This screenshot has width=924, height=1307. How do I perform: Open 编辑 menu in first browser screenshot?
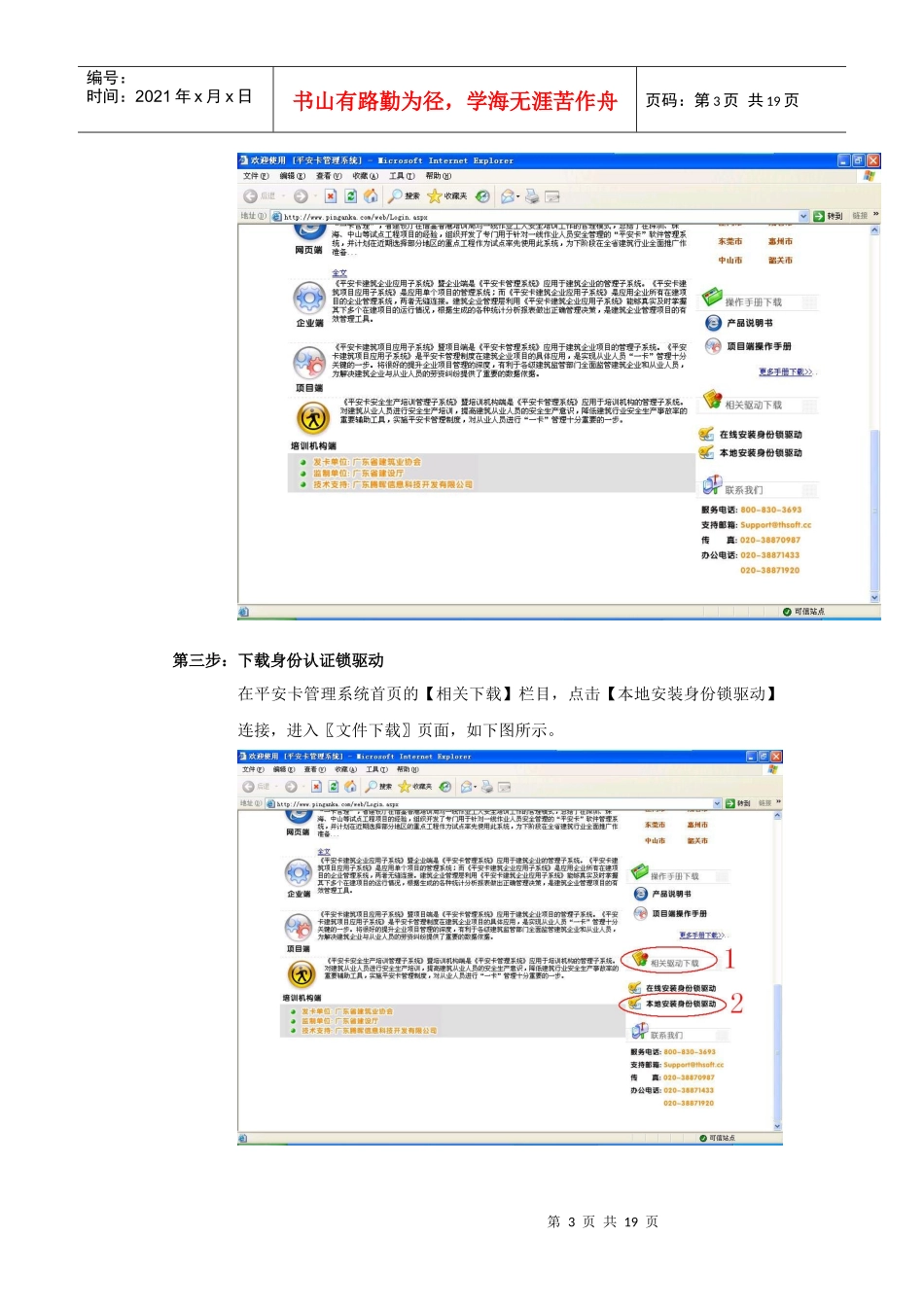click(293, 176)
